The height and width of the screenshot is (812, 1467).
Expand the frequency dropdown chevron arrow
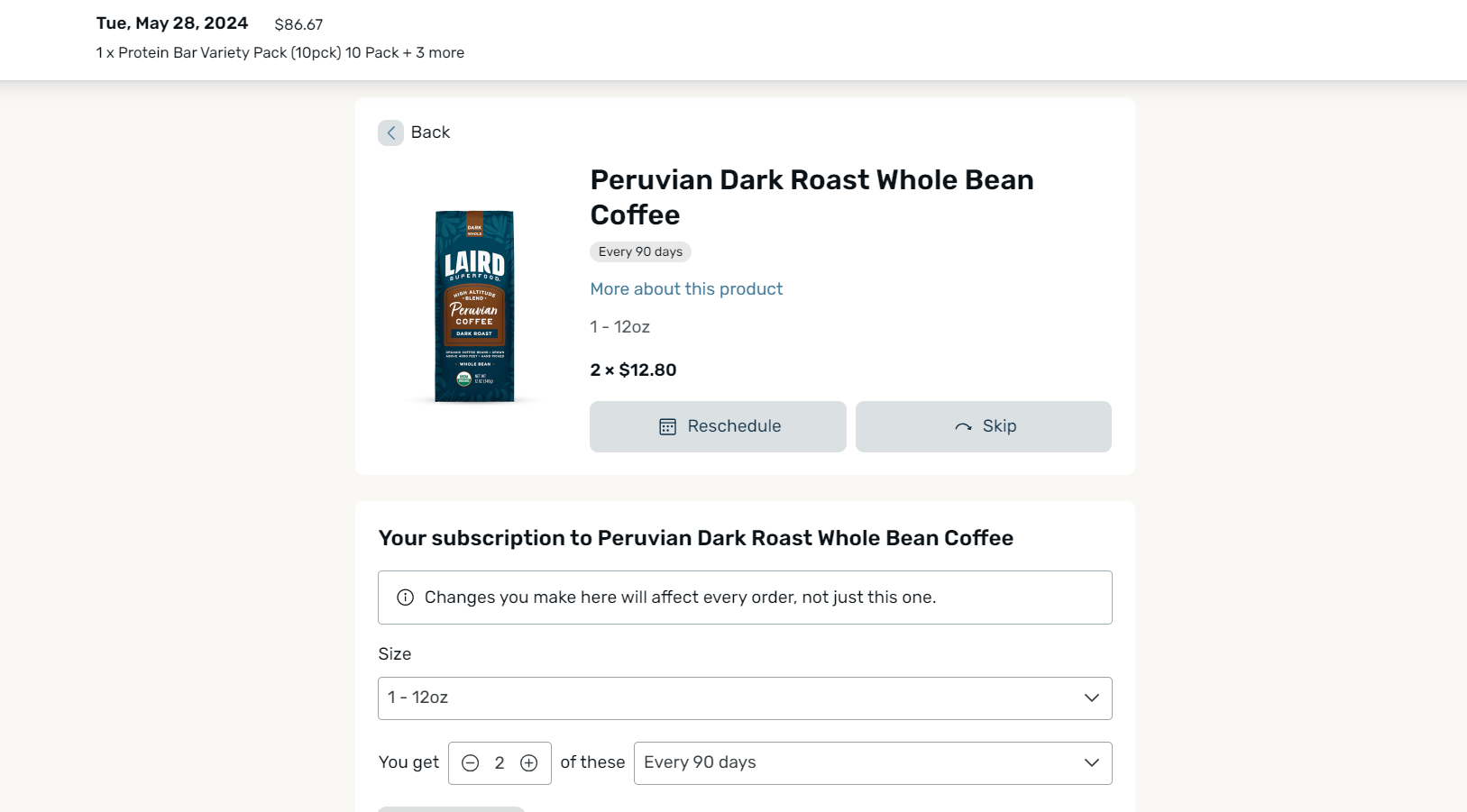[1092, 763]
